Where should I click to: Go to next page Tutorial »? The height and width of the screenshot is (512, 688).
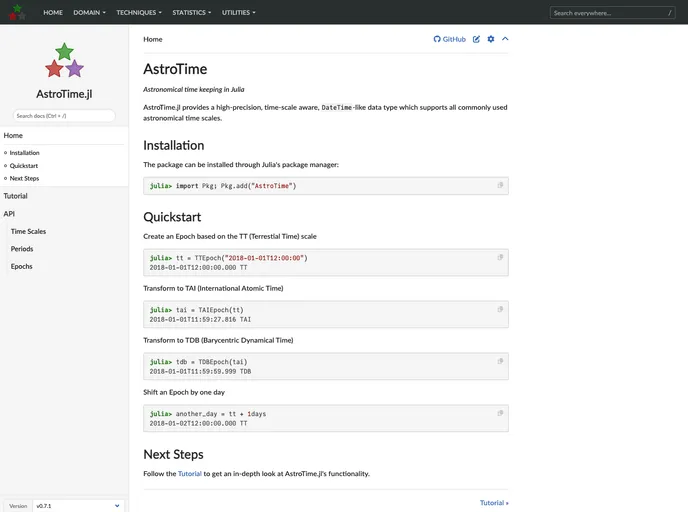click(494, 503)
